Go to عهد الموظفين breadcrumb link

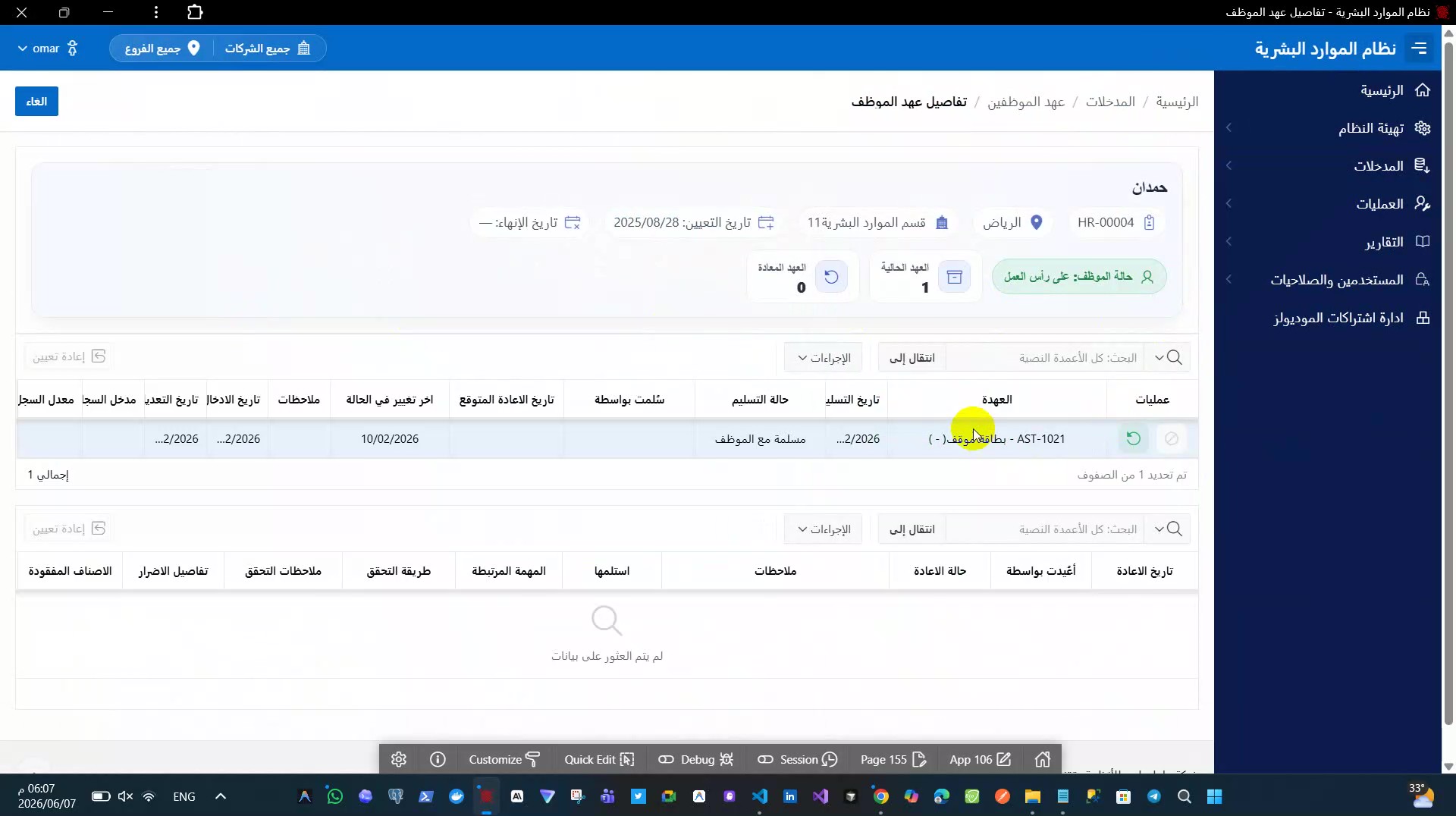pyautogui.click(x=1026, y=102)
